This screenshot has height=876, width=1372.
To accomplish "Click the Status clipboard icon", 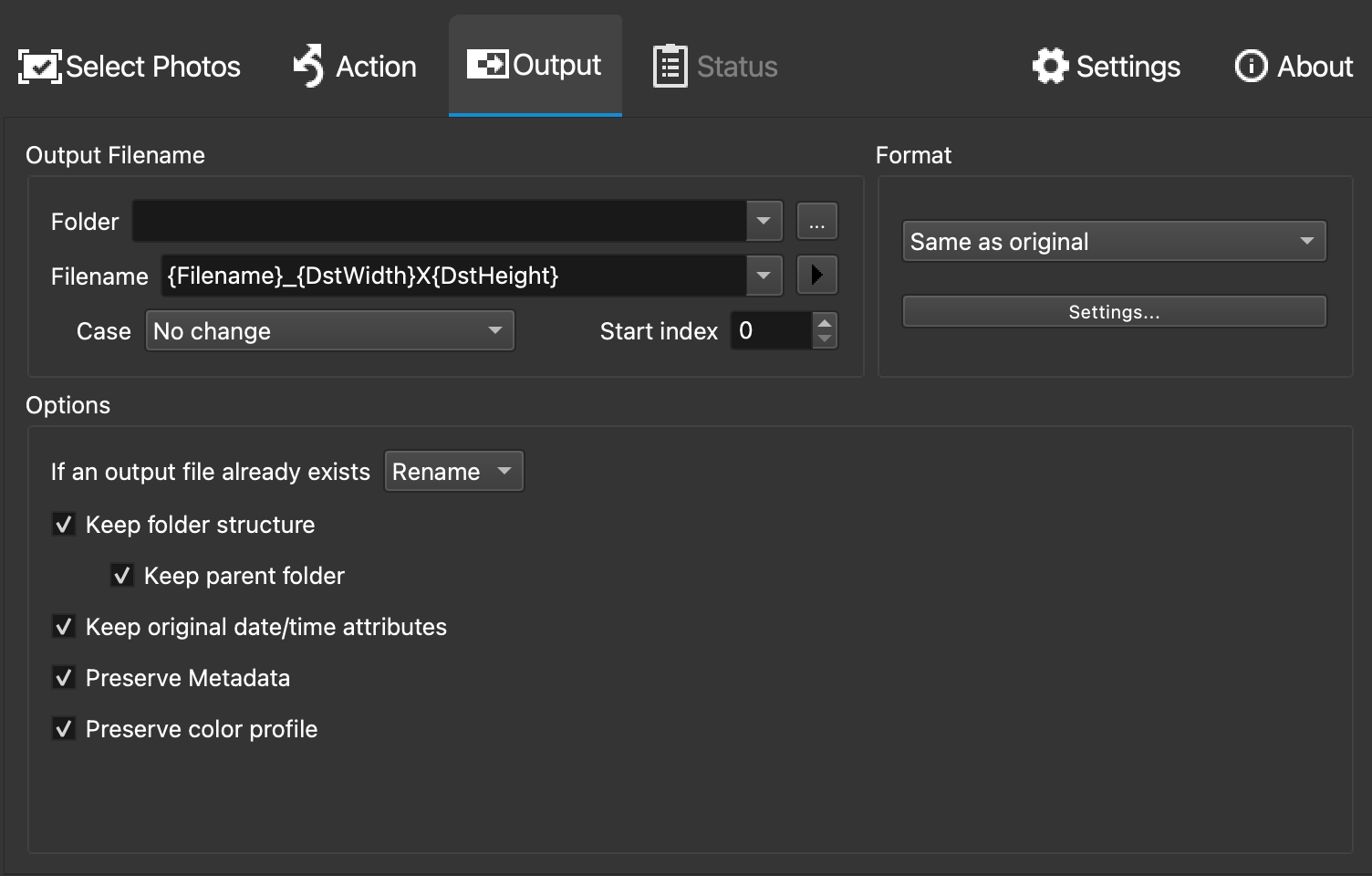I will click(x=669, y=66).
